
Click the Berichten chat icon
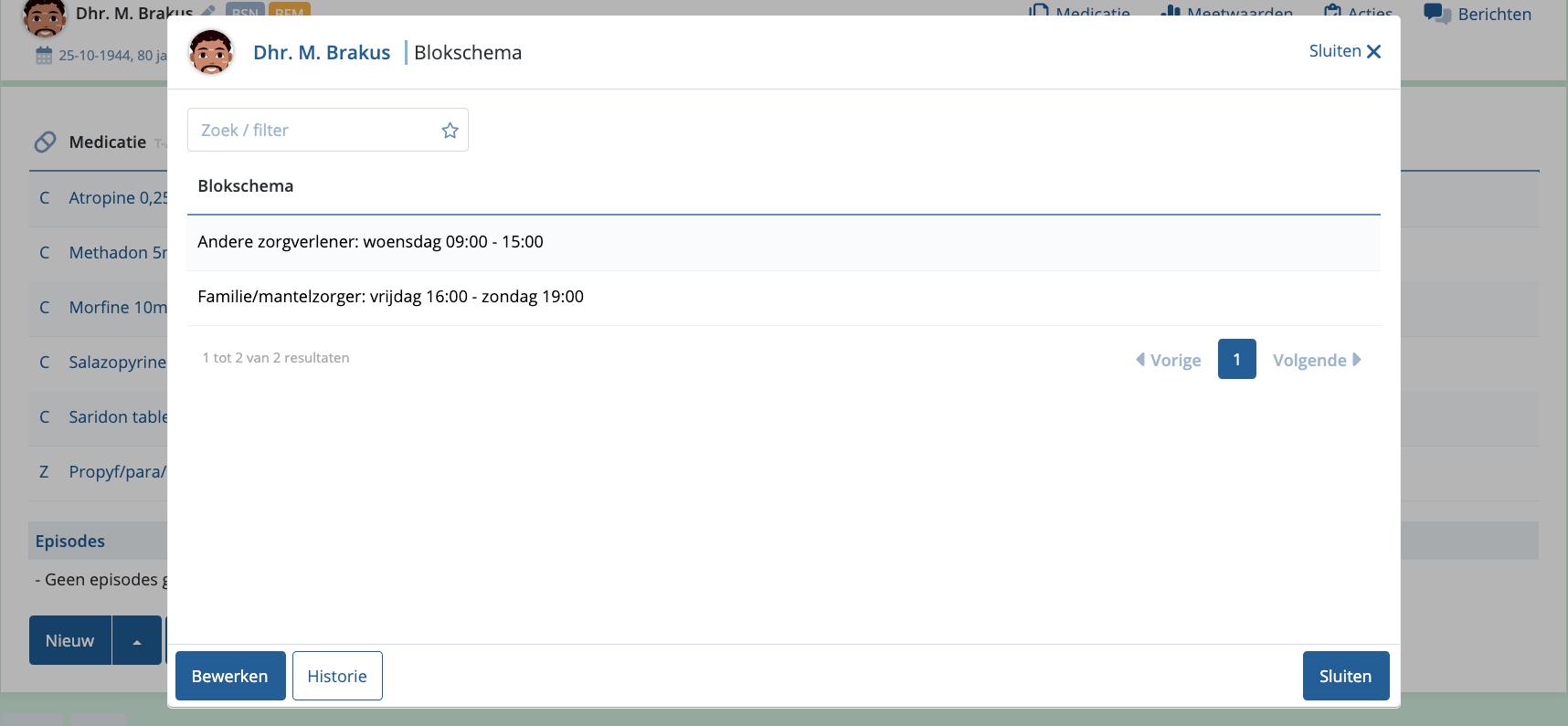click(x=1436, y=13)
